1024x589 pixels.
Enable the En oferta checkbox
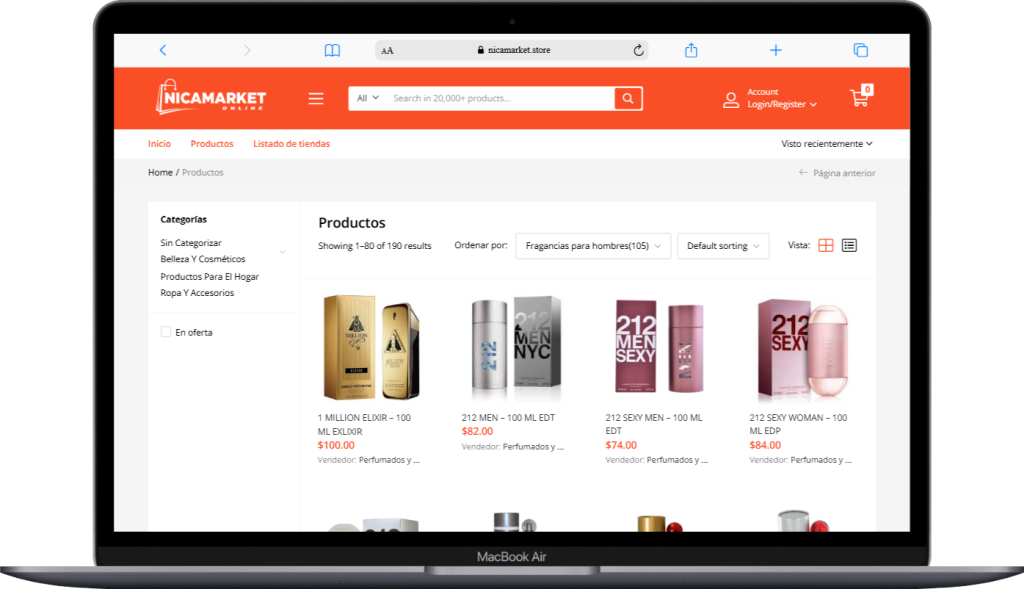tap(166, 332)
